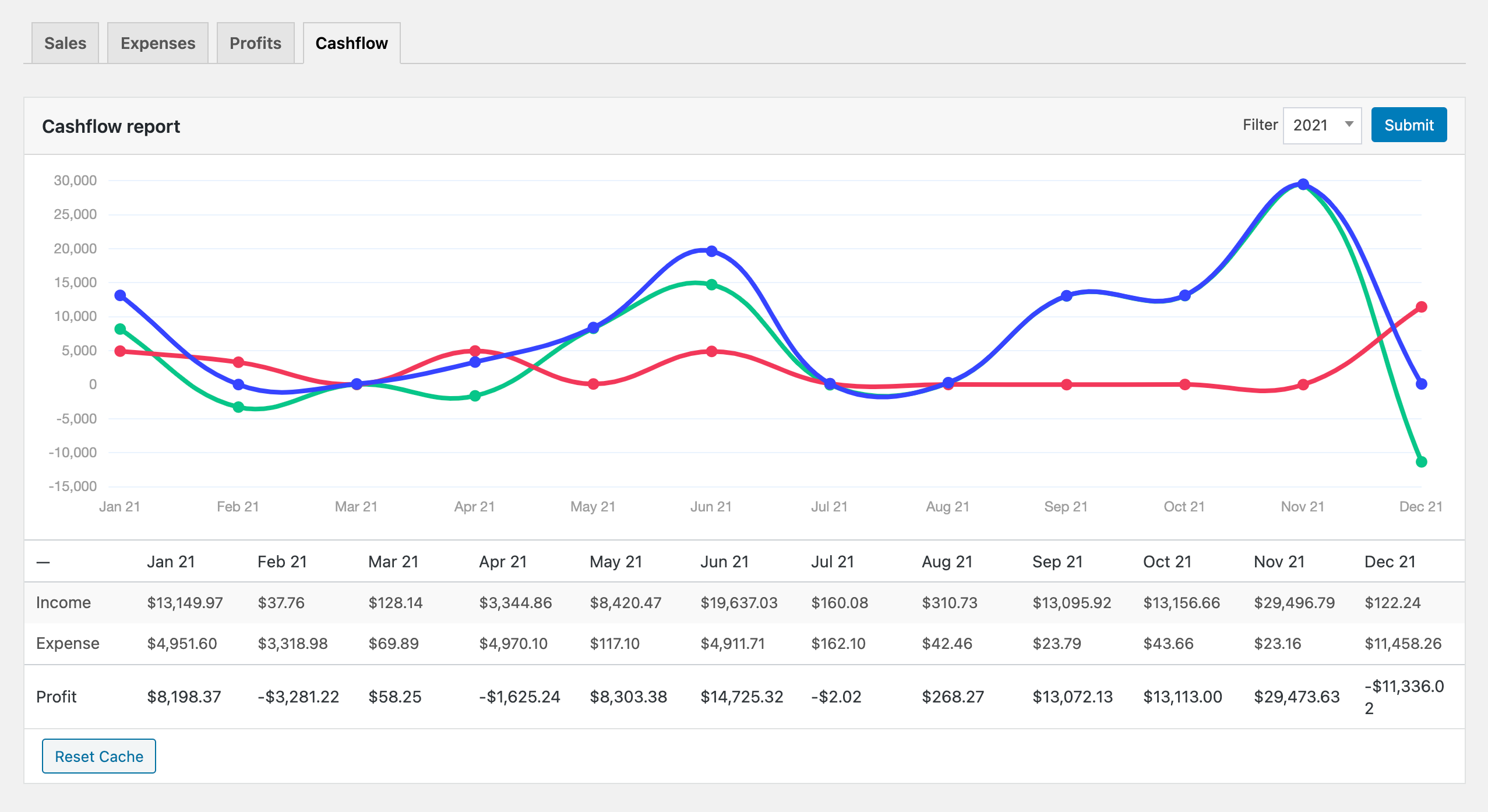The image size is (1488, 812).
Task: Click the Jan 21 income value $13,149.97
Action: (x=185, y=602)
